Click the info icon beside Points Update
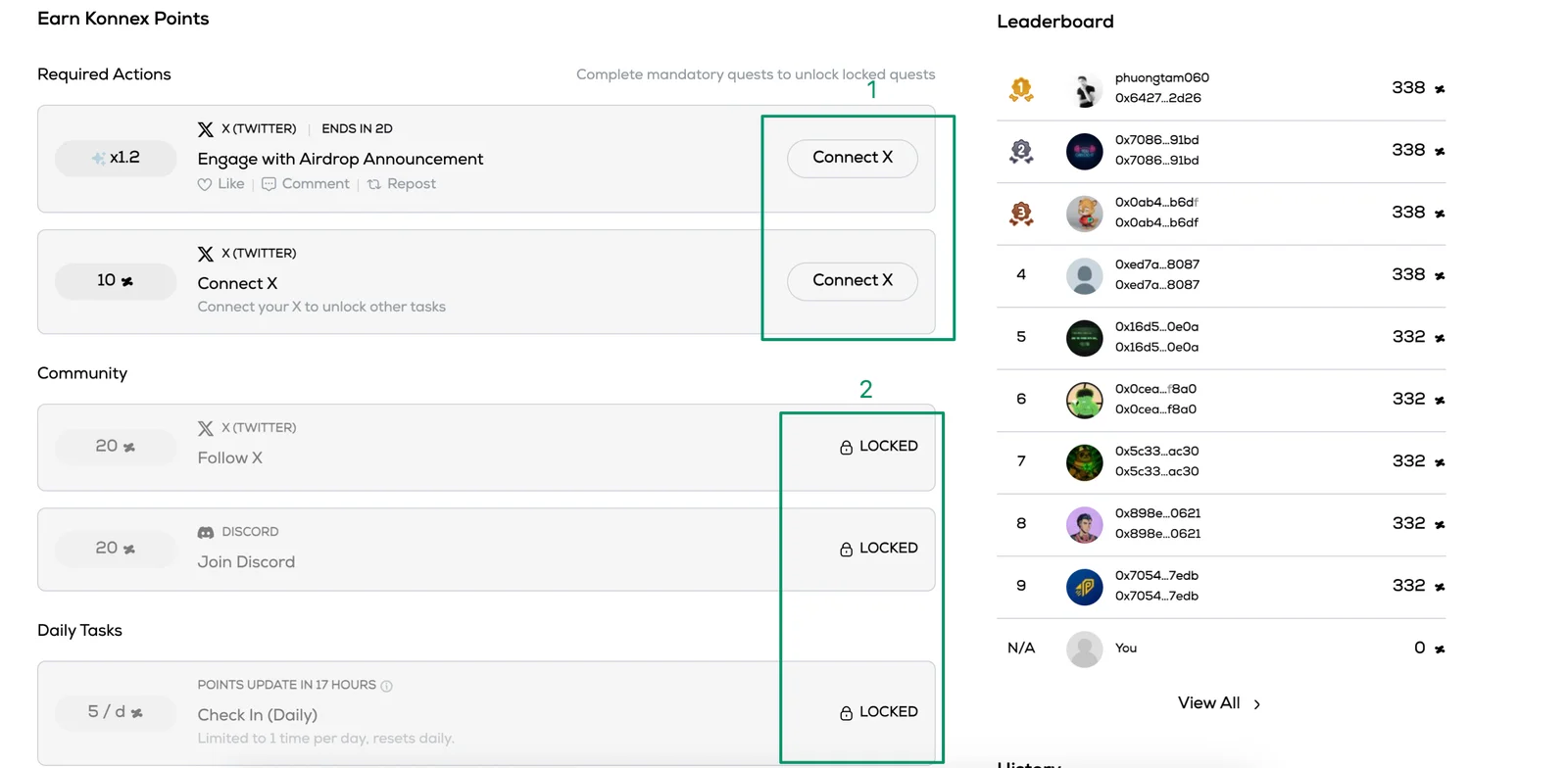1568x768 pixels. point(386,686)
